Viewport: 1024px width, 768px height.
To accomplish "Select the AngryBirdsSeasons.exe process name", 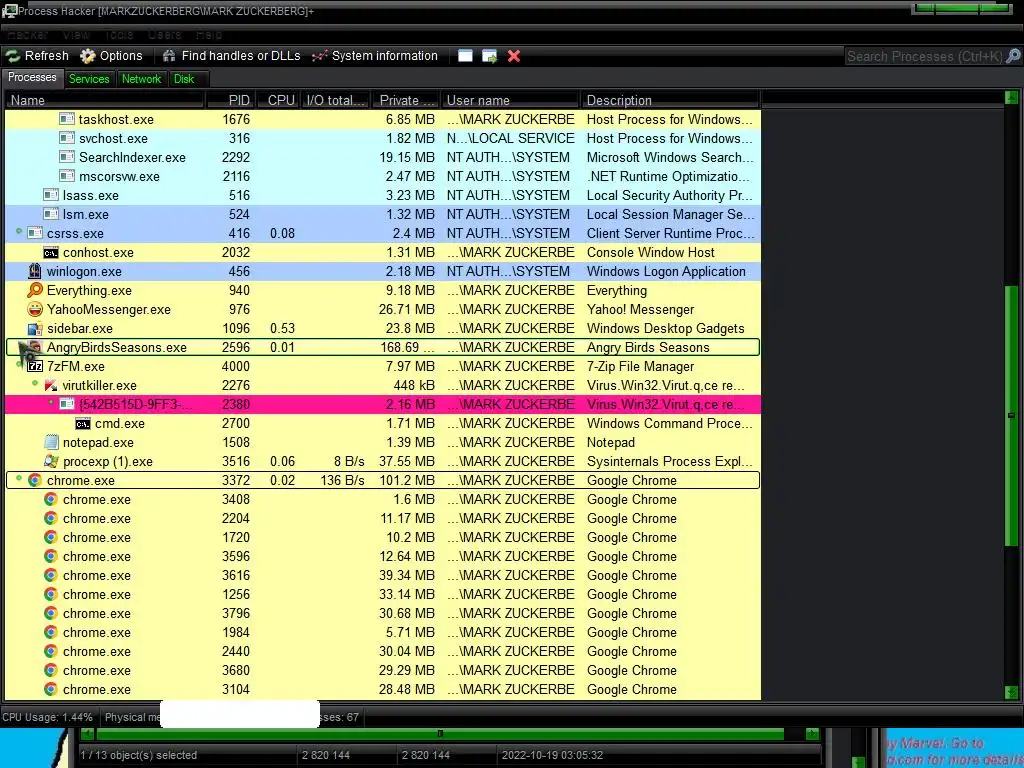I will pos(116,347).
